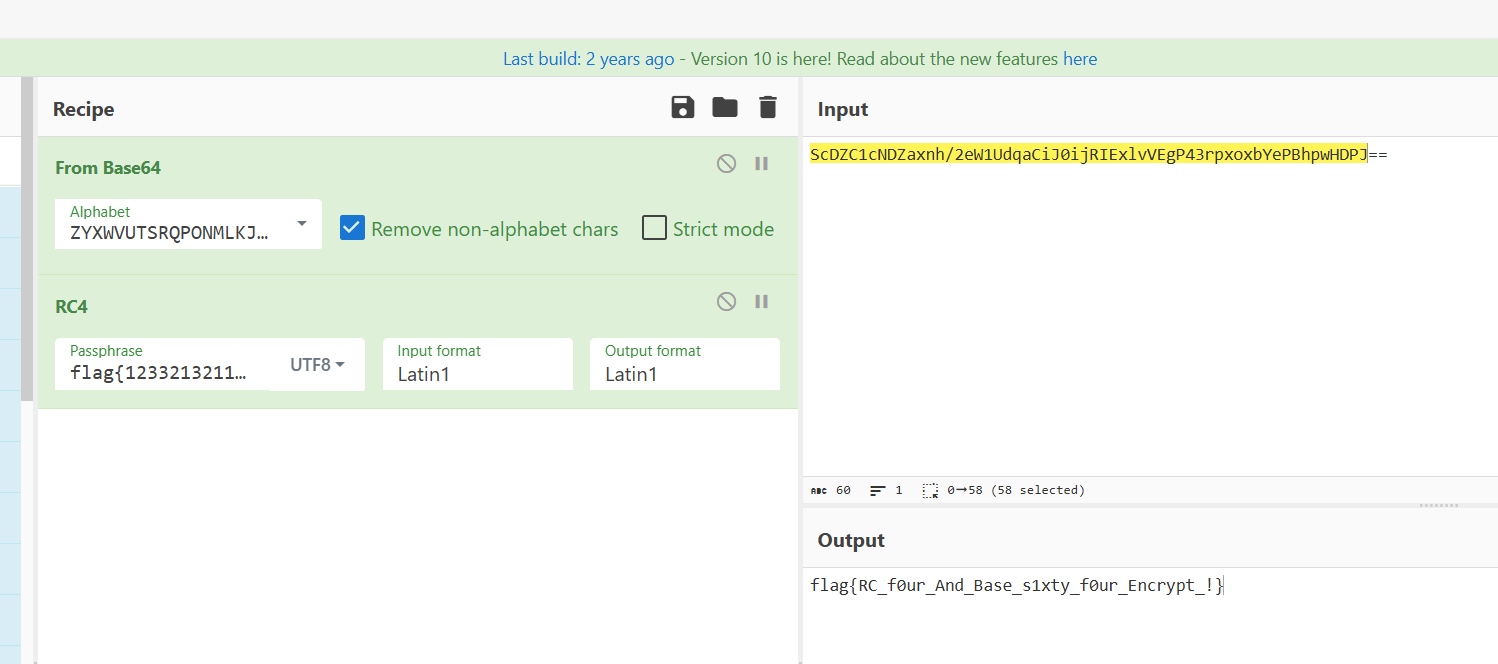Select the RC4 Input format Latin1
Image resolution: width=1498 pixels, height=664 pixels.
[478, 364]
